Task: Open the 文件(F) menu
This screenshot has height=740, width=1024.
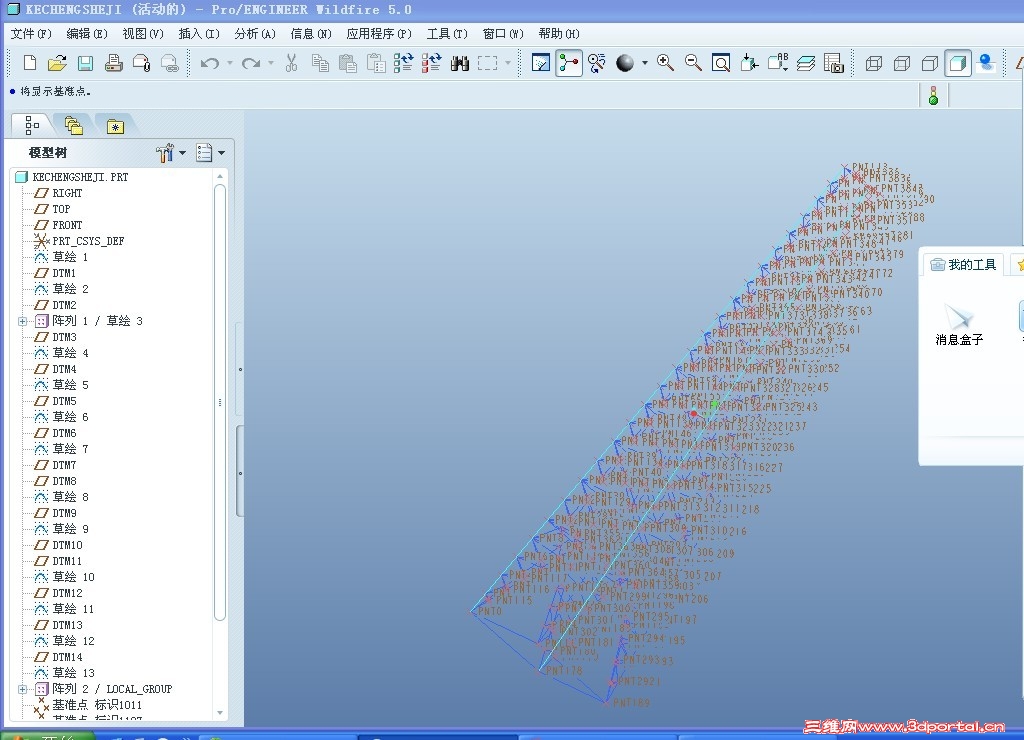Action: [x=31, y=34]
